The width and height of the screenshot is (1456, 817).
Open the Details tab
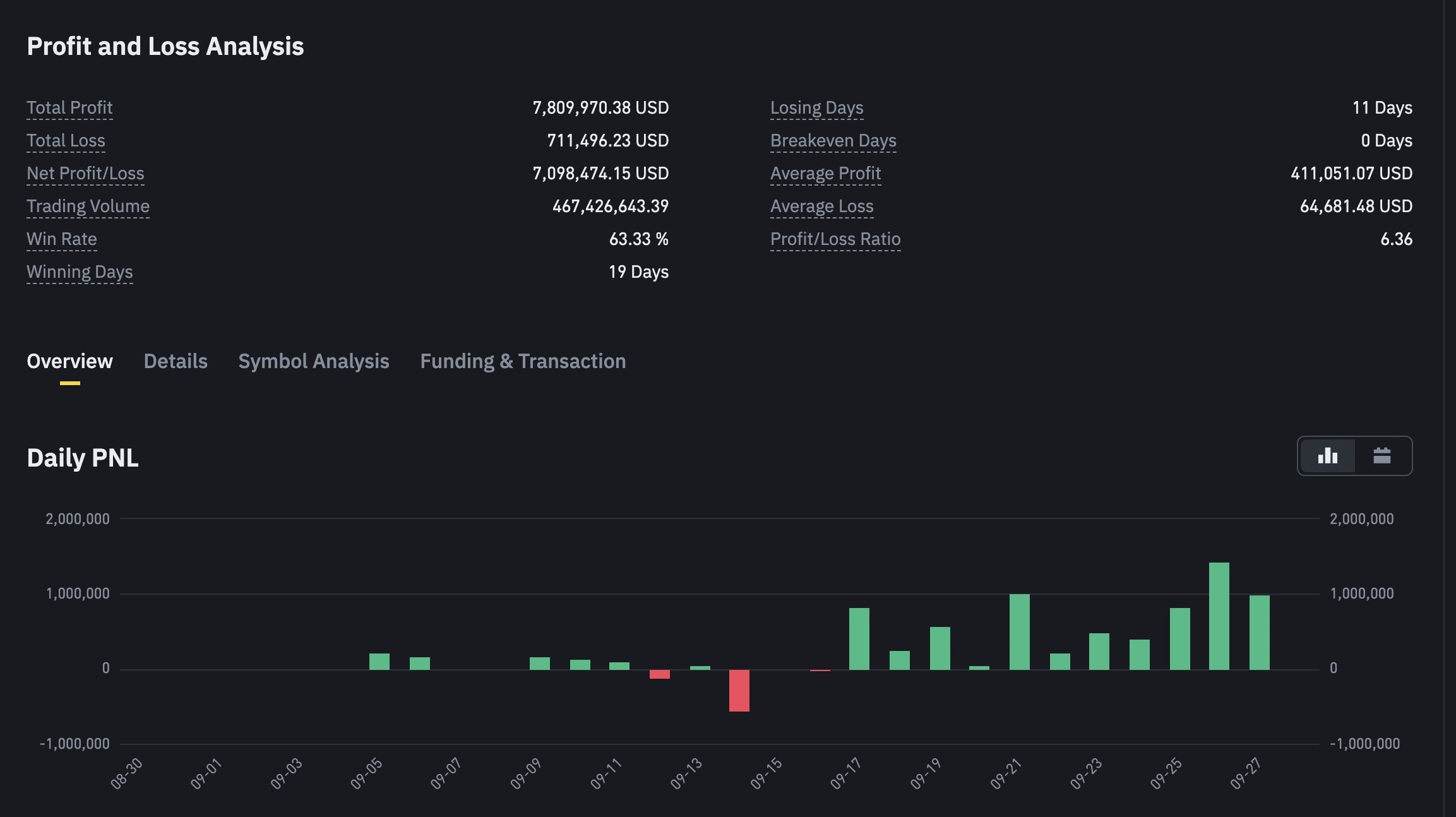tap(176, 361)
